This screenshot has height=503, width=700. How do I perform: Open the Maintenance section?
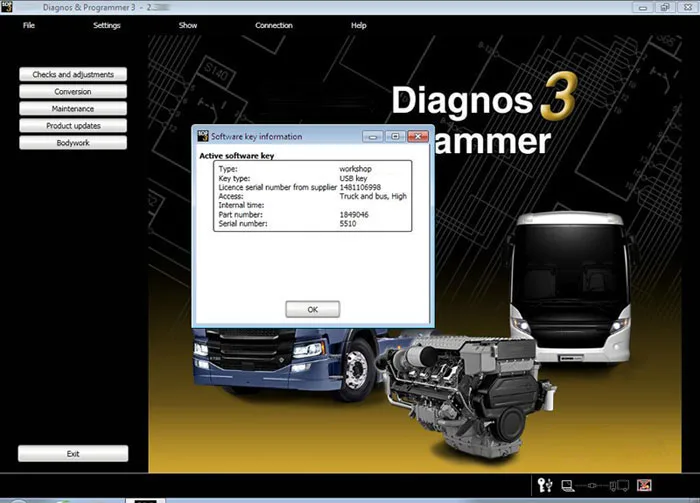pyautogui.click(x=73, y=108)
